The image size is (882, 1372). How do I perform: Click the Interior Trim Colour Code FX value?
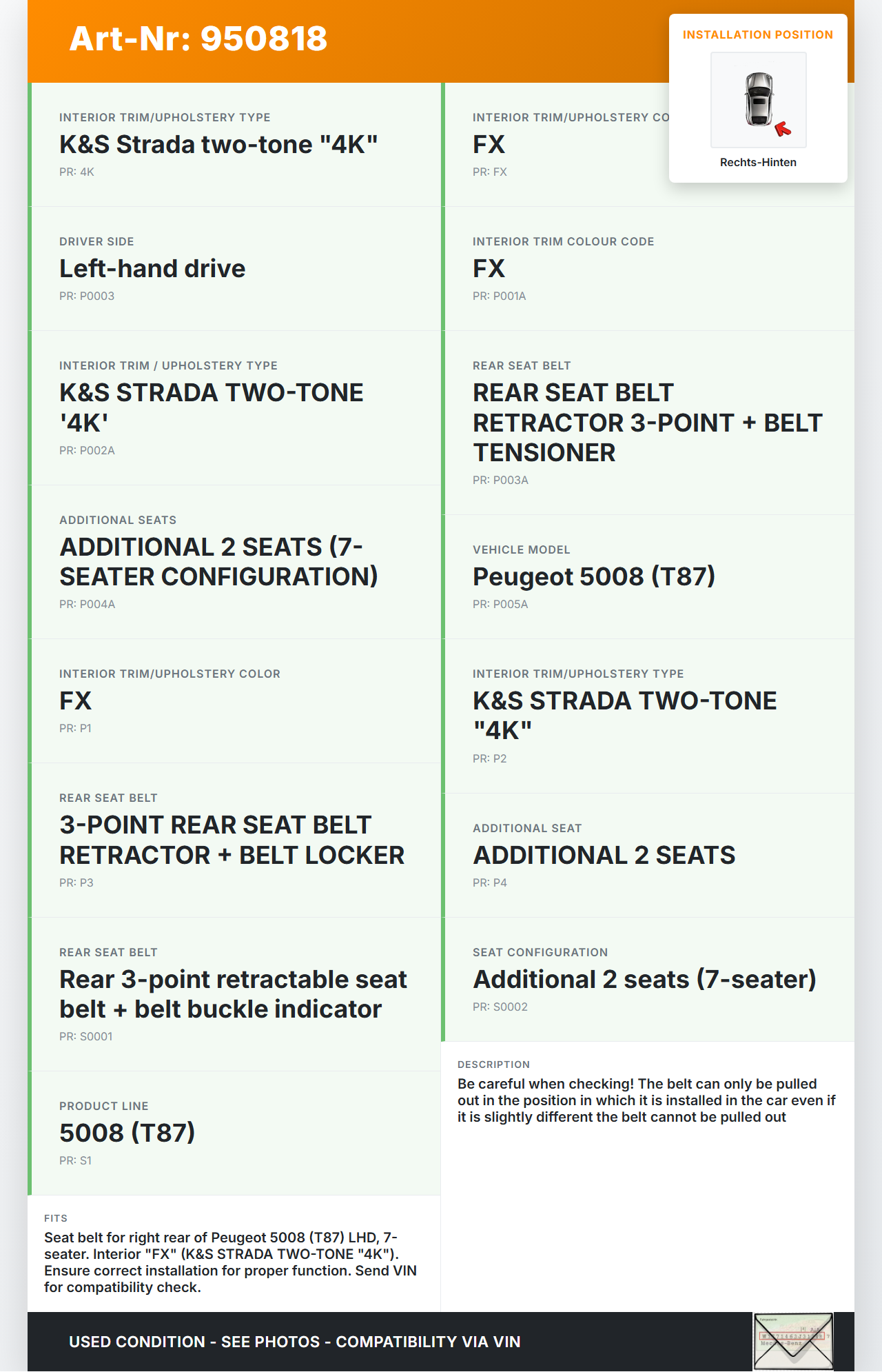pos(489,269)
